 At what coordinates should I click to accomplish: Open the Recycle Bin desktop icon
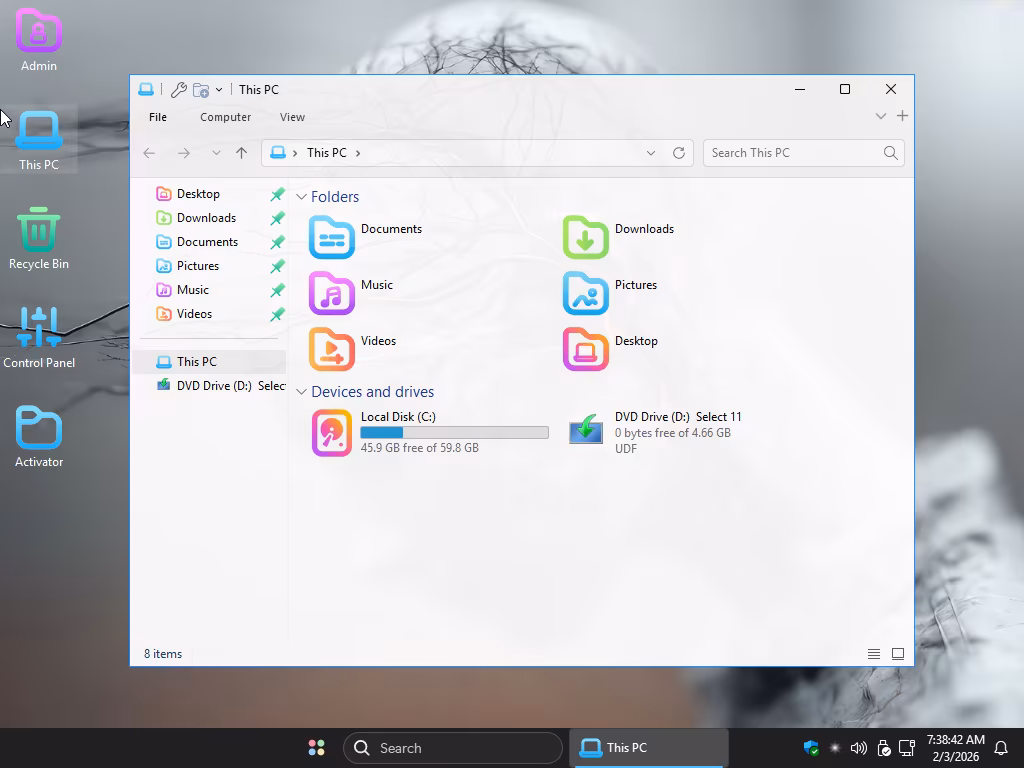tap(39, 230)
